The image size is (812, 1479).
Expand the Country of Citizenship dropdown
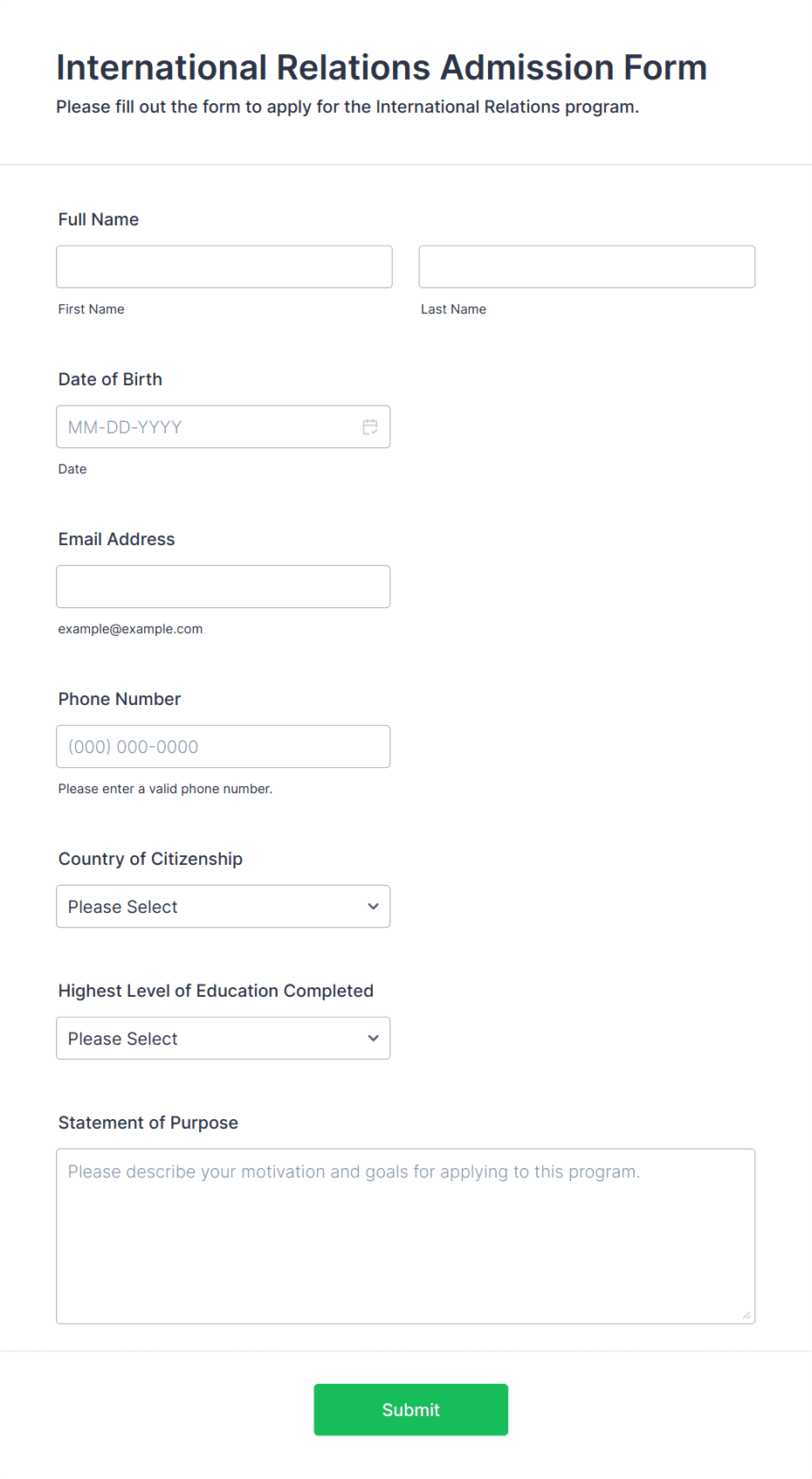coord(224,907)
